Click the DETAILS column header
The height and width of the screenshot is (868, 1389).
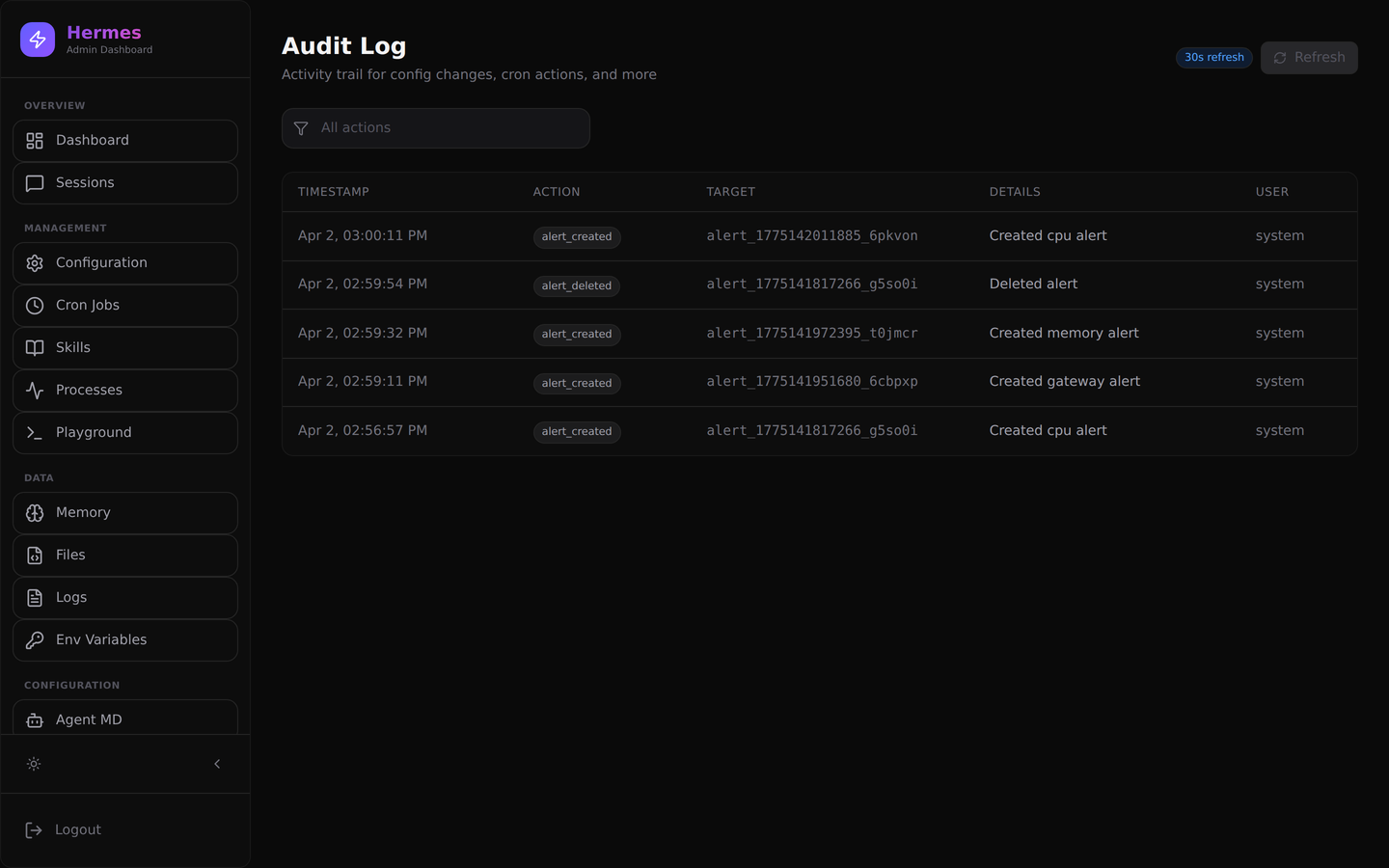1015,192
